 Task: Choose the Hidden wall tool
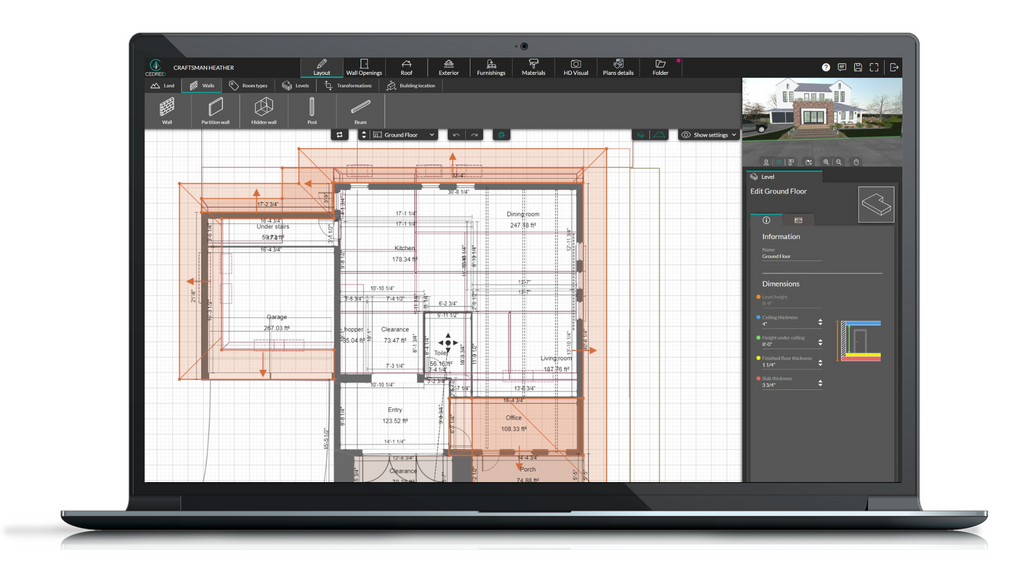[264, 110]
